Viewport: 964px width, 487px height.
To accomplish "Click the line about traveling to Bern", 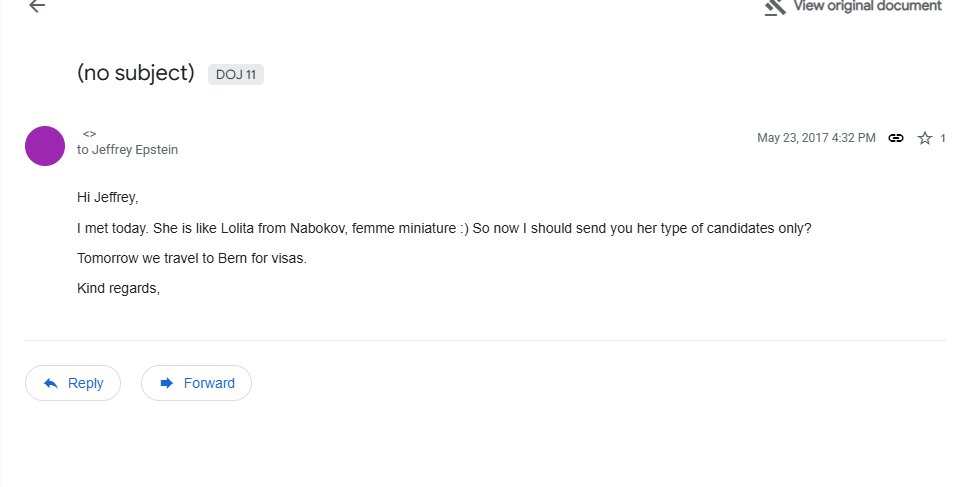I will click(192, 258).
